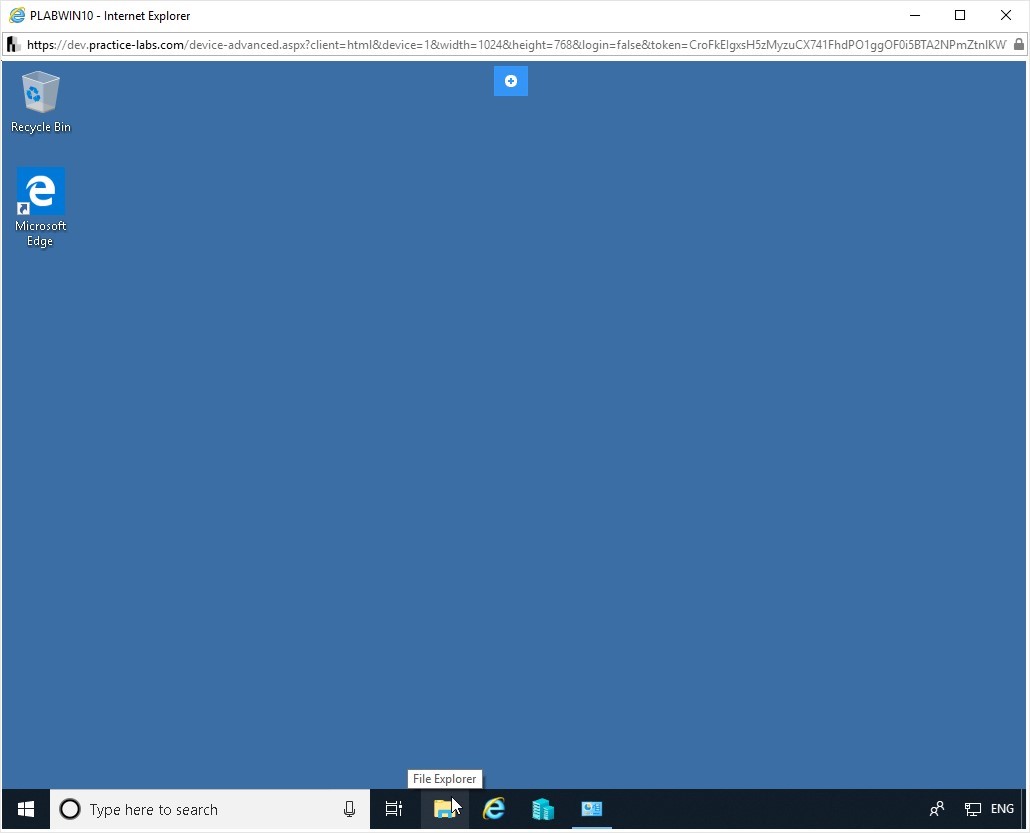Screen dimensions: 1030x833
Task: Activate the search microphone icon
Action: point(349,809)
